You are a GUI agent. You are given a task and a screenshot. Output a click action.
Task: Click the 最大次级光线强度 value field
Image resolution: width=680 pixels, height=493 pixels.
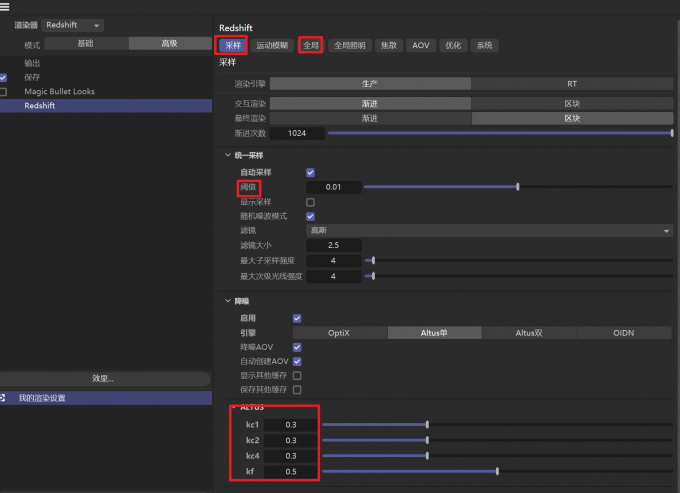pos(333,276)
